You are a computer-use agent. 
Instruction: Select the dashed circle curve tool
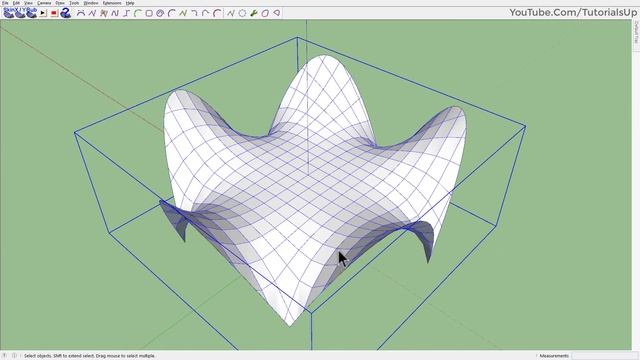pos(242,13)
